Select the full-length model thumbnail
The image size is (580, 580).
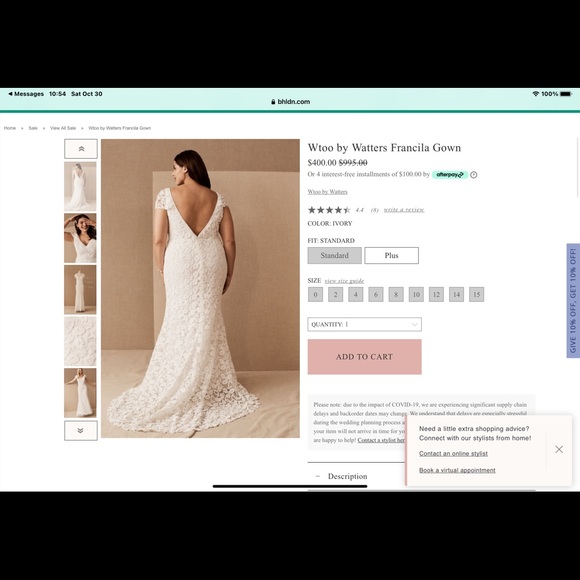tap(80, 393)
